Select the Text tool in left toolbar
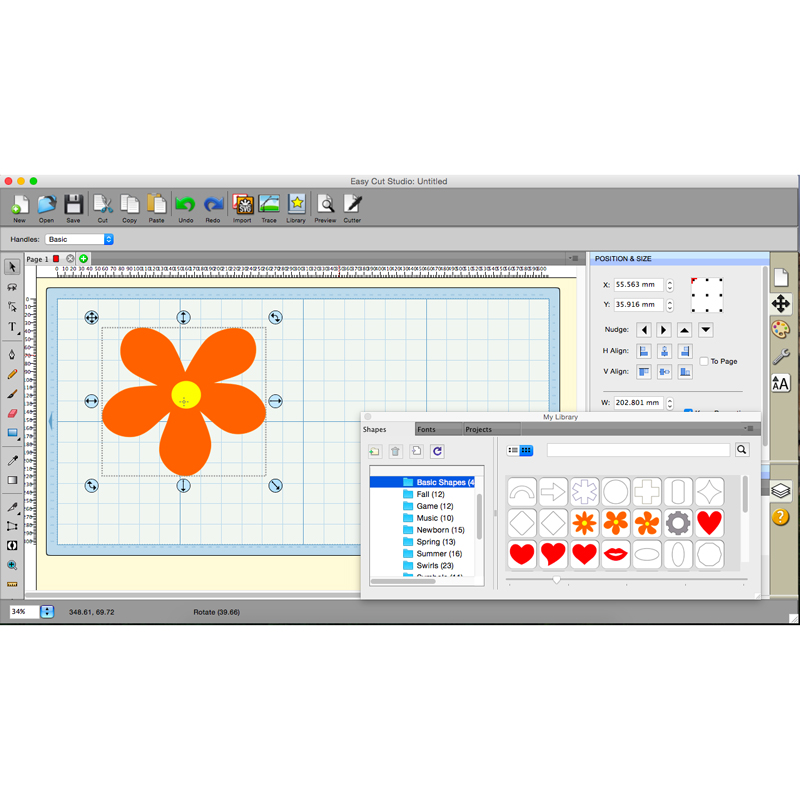 pyautogui.click(x=12, y=327)
